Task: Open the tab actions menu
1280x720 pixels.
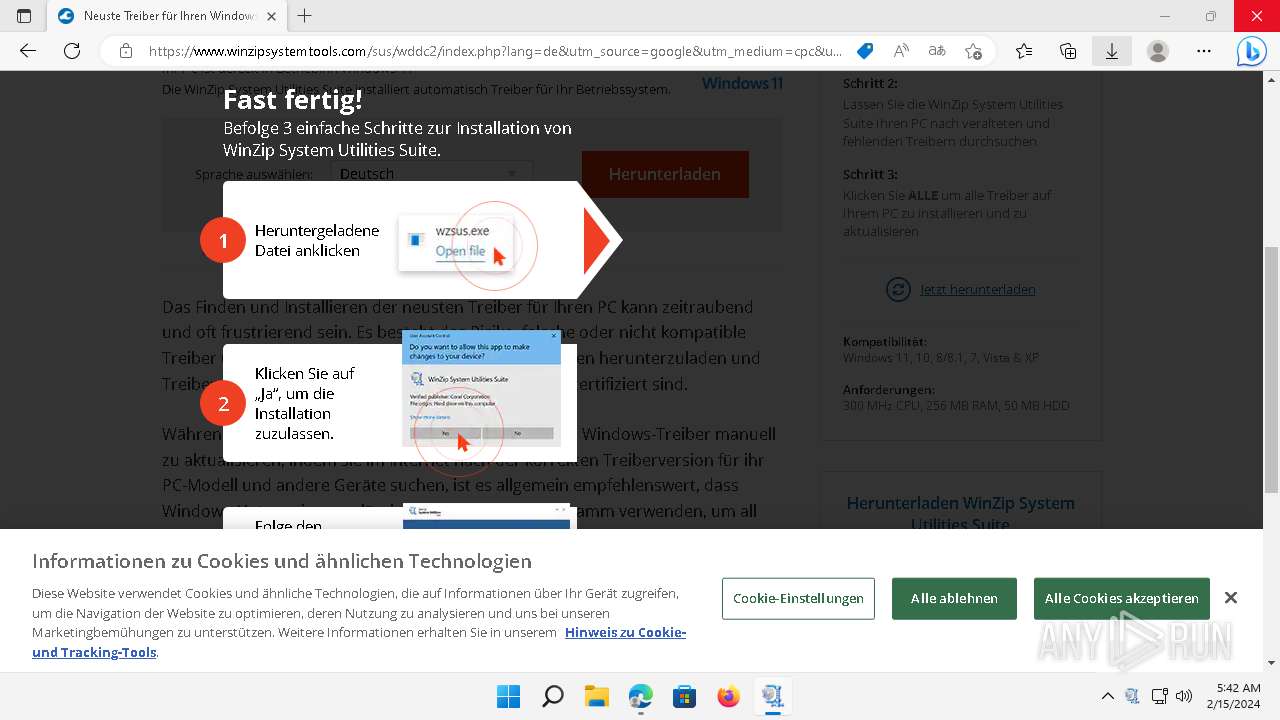Action: pos(24,16)
